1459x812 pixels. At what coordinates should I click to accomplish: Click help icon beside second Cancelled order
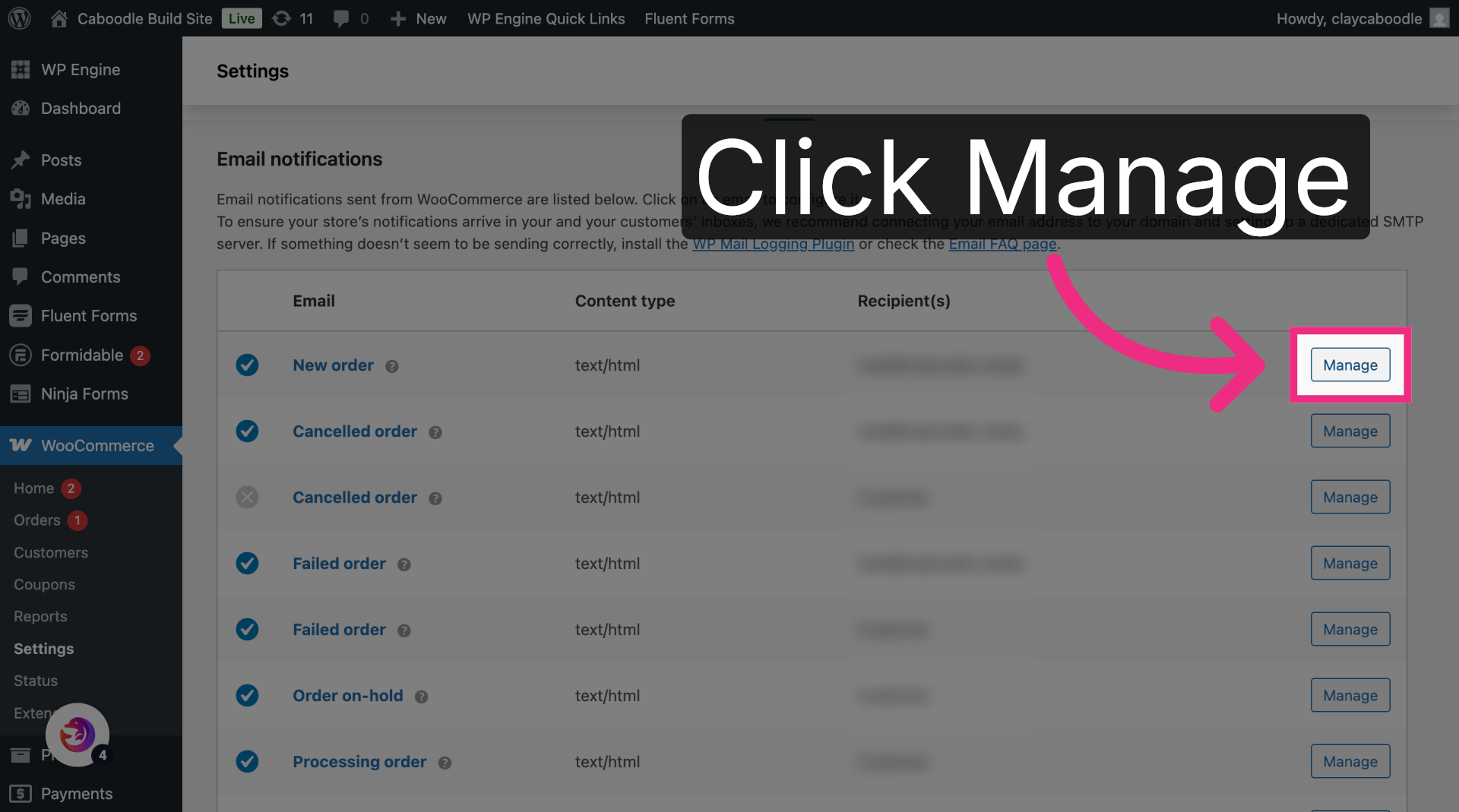click(435, 498)
